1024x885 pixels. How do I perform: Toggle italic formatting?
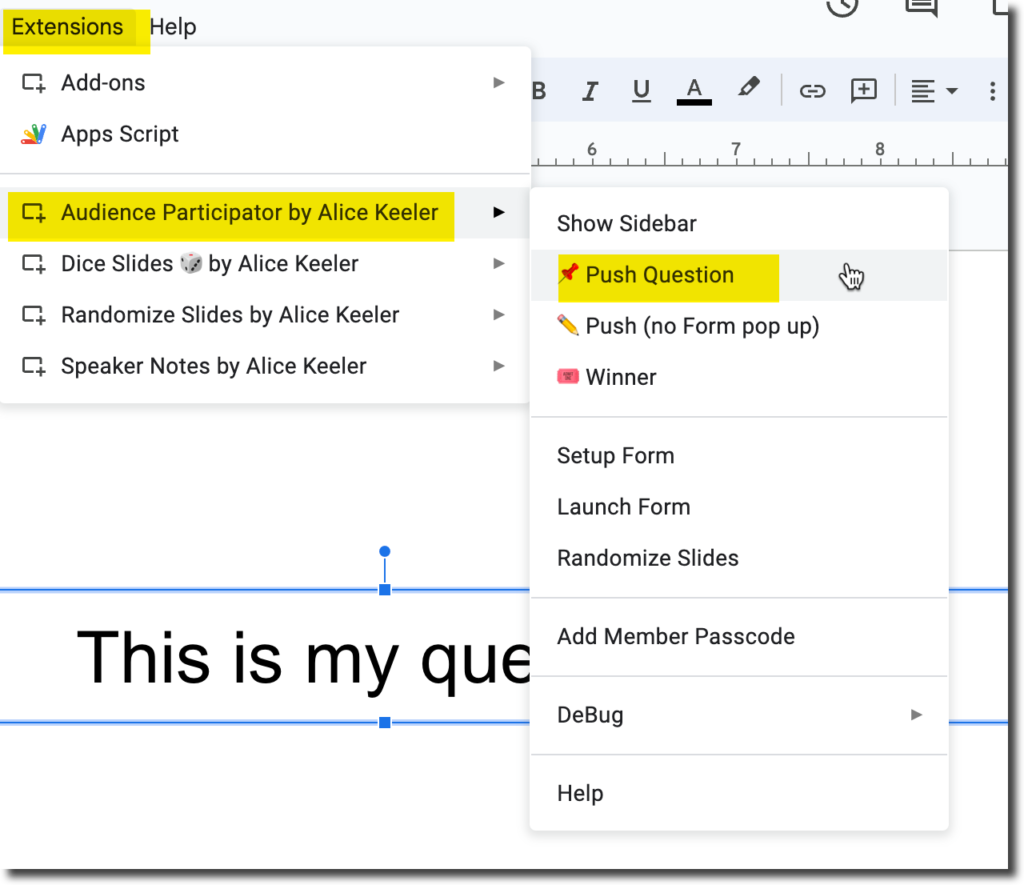(590, 91)
